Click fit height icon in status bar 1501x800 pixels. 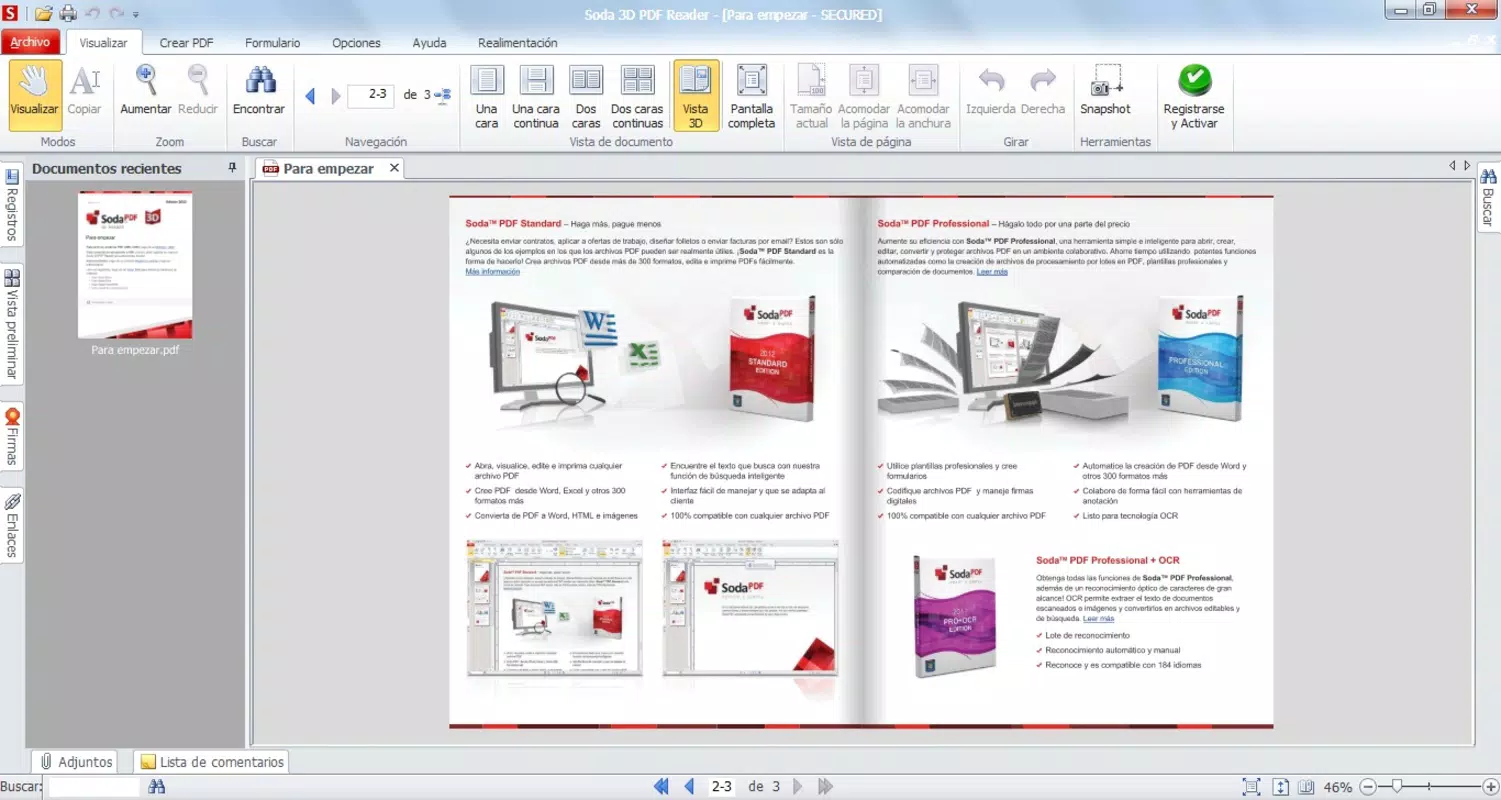coord(1280,787)
